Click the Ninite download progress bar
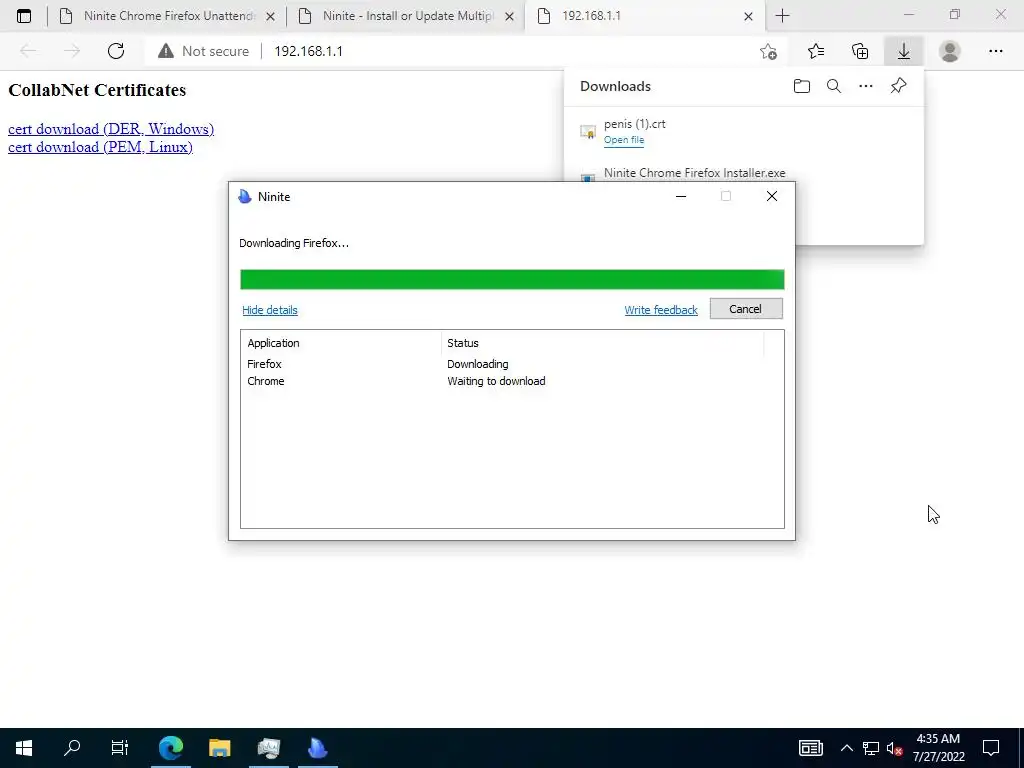1024x768 pixels. pos(512,280)
